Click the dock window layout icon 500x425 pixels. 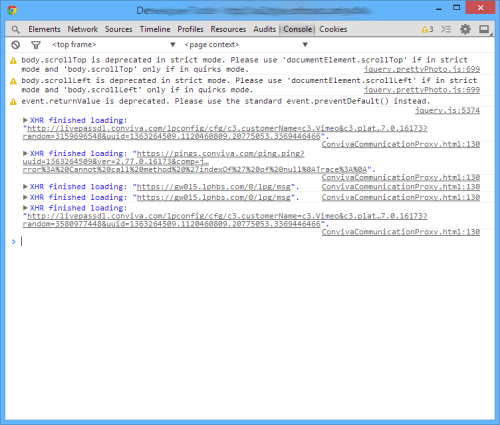tap(484, 29)
